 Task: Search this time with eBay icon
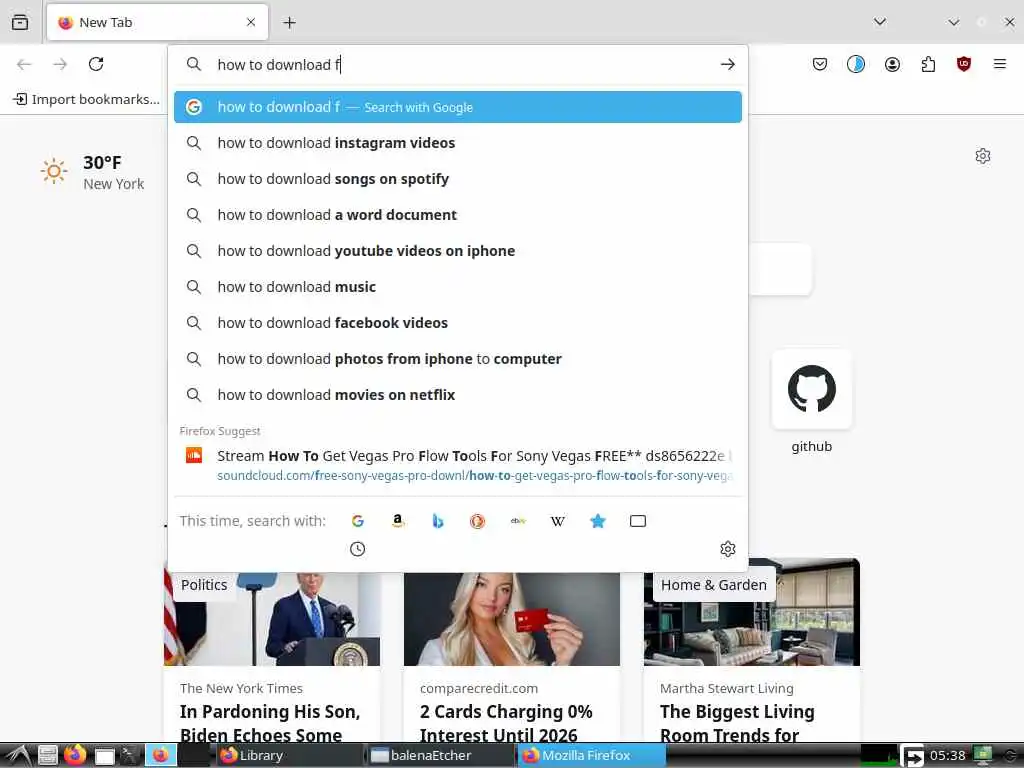point(518,521)
